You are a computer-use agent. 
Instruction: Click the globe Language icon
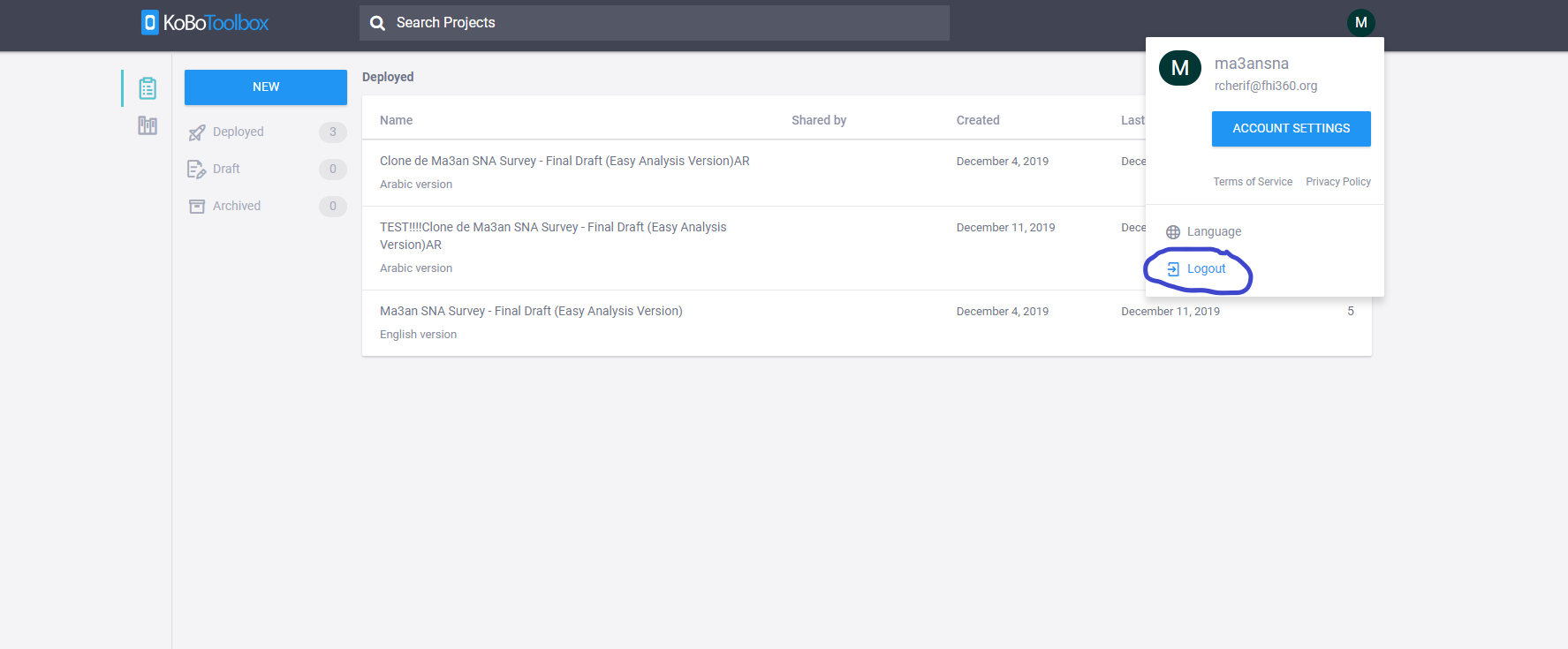[x=1173, y=232]
